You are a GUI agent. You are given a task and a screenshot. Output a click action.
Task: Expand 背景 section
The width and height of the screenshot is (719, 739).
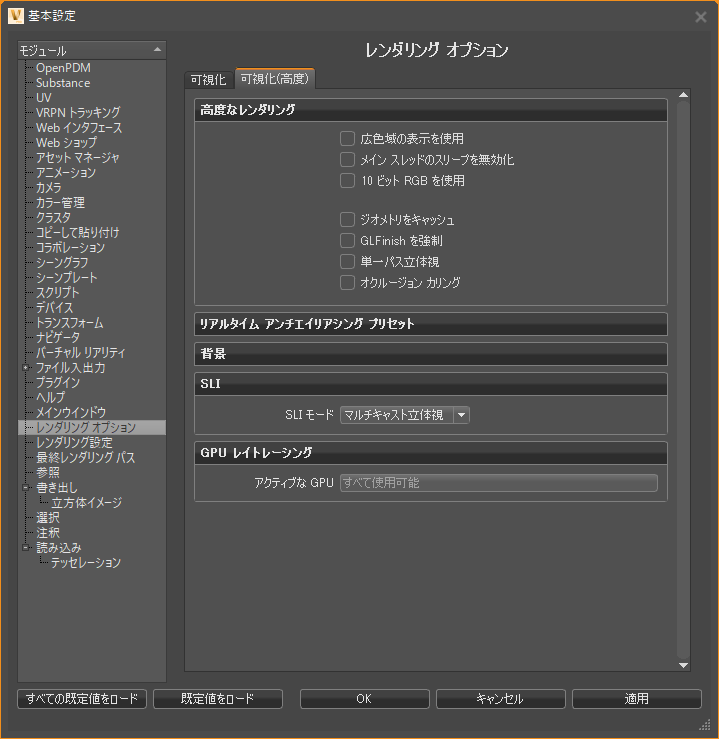coord(431,354)
